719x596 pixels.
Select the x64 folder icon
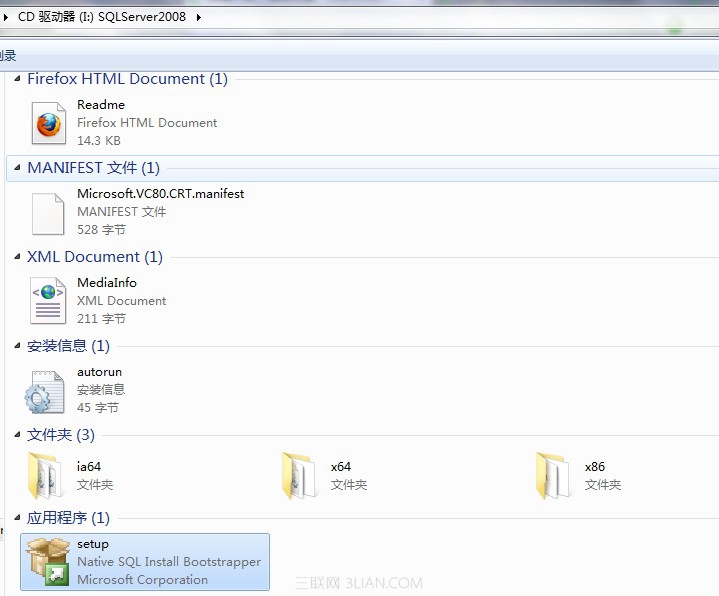pos(299,476)
